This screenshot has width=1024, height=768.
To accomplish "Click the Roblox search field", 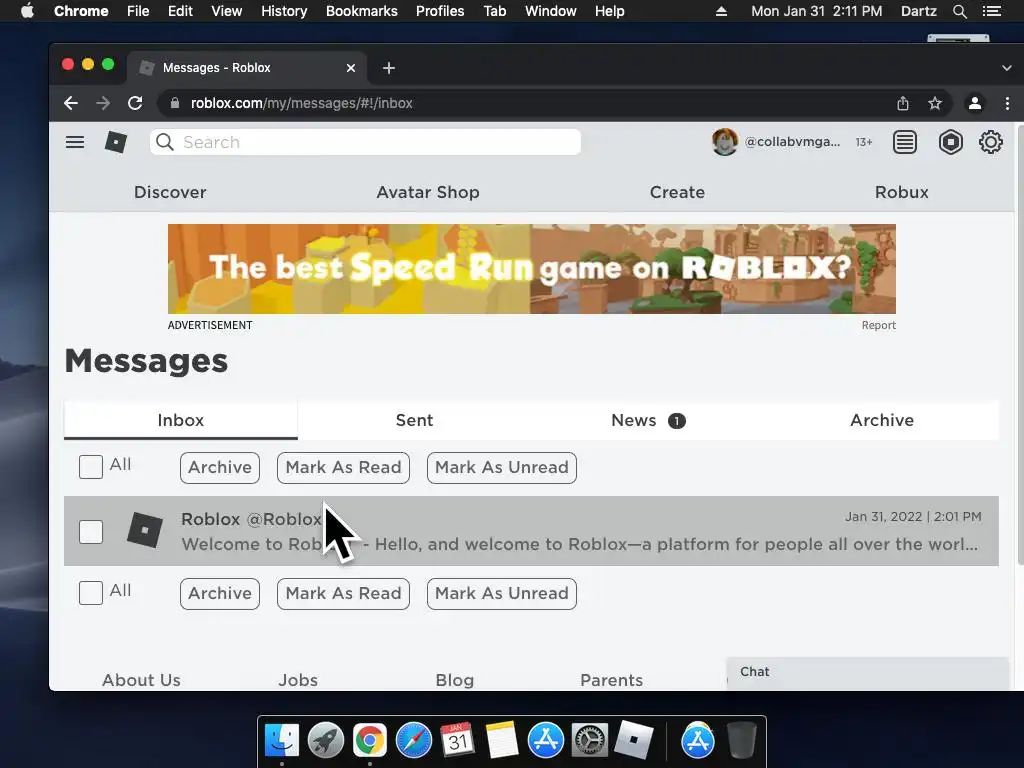I will [365, 142].
